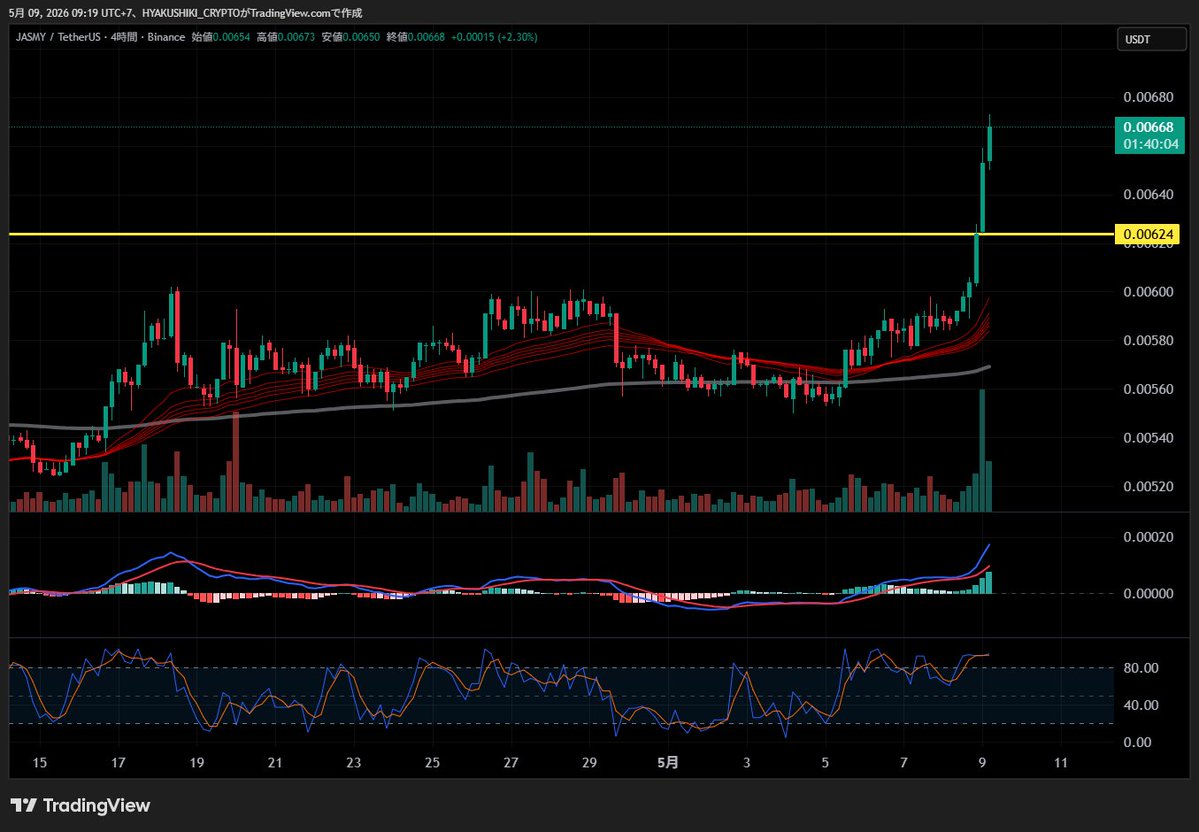
Task: Click the 0.00640 price axis label
Action: [1148, 194]
